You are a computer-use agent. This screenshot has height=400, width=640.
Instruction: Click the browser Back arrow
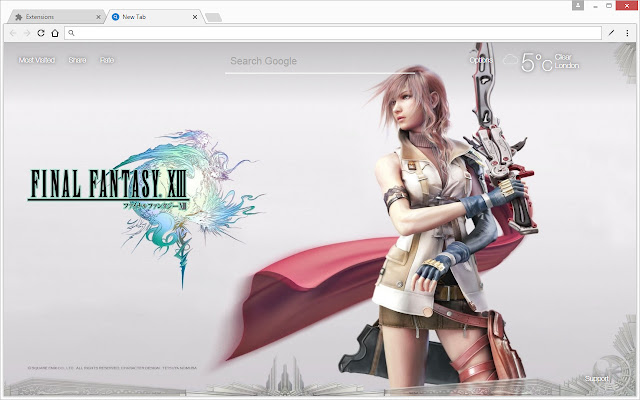click(x=13, y=33)
